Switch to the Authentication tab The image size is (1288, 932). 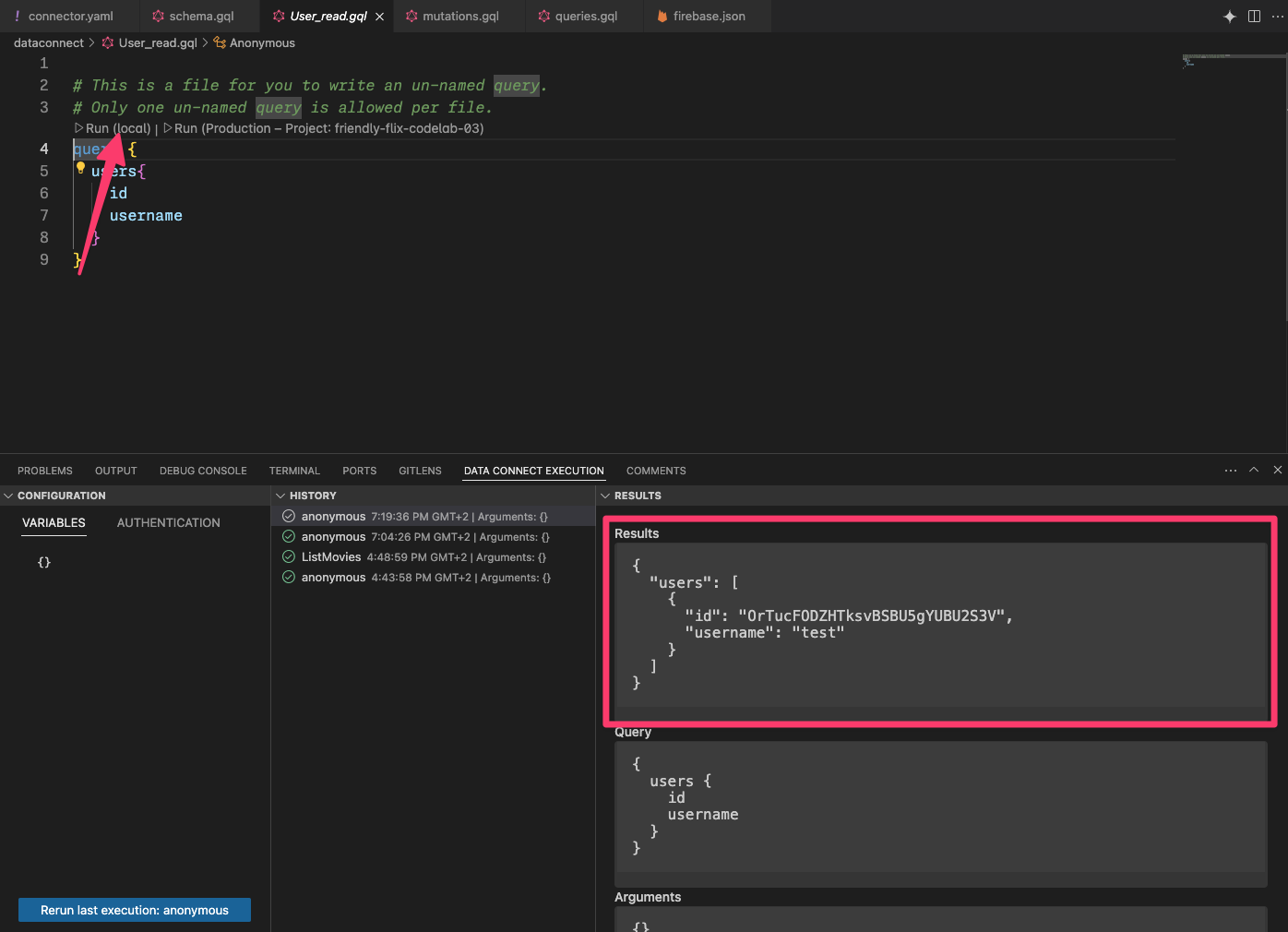pos(168,523)
